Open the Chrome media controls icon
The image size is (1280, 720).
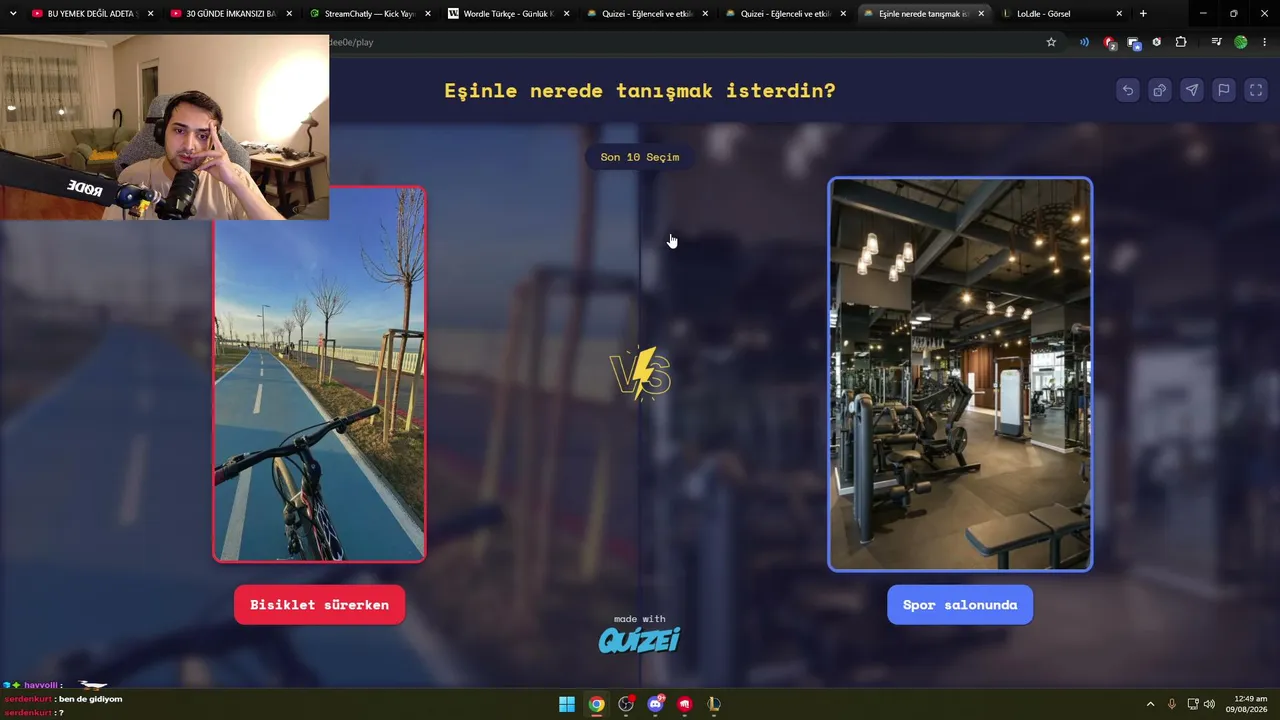click(1216, 42)
